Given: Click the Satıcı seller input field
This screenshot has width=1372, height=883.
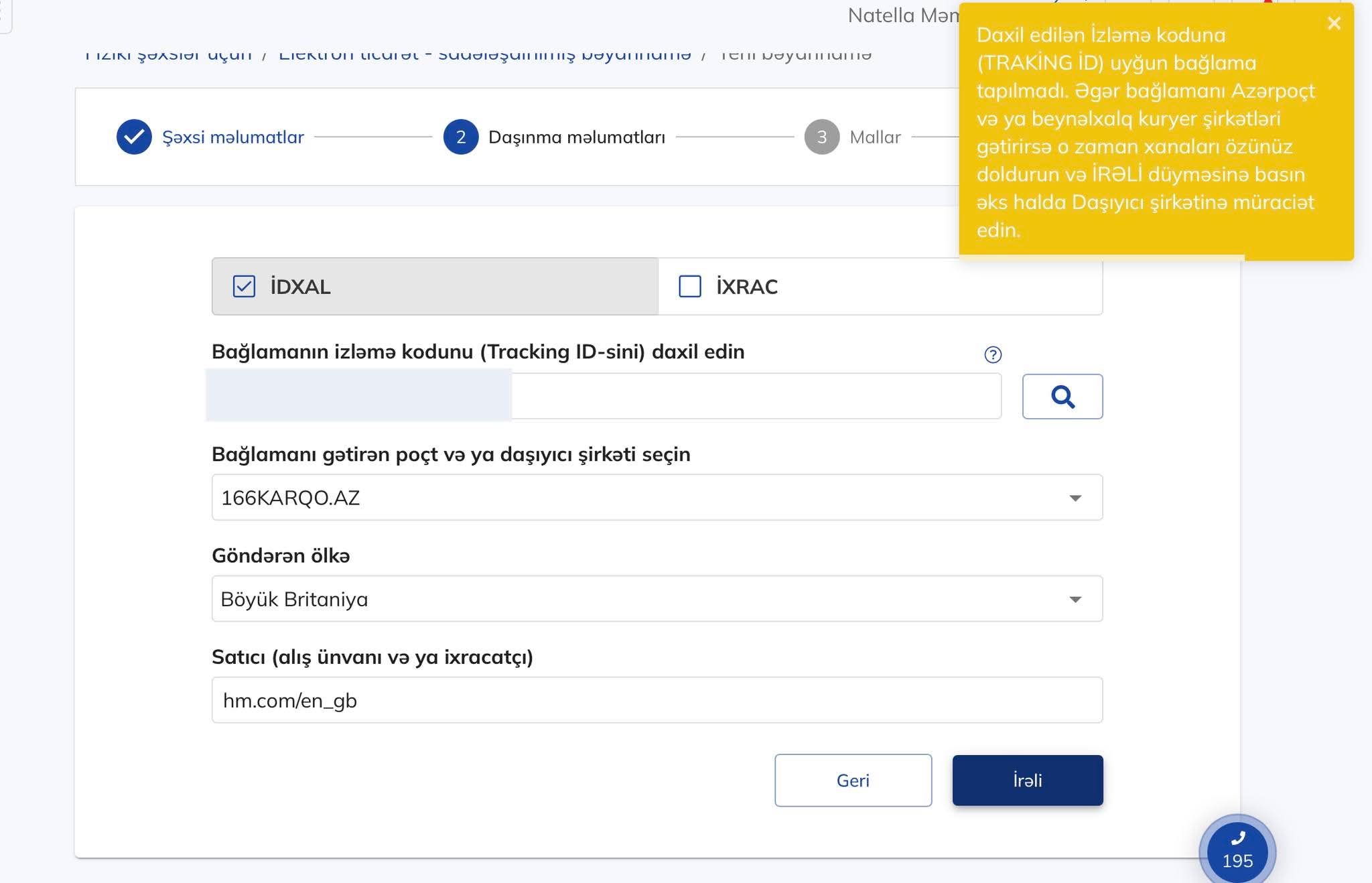Looking at the screenshot, I should click(657, 700).
